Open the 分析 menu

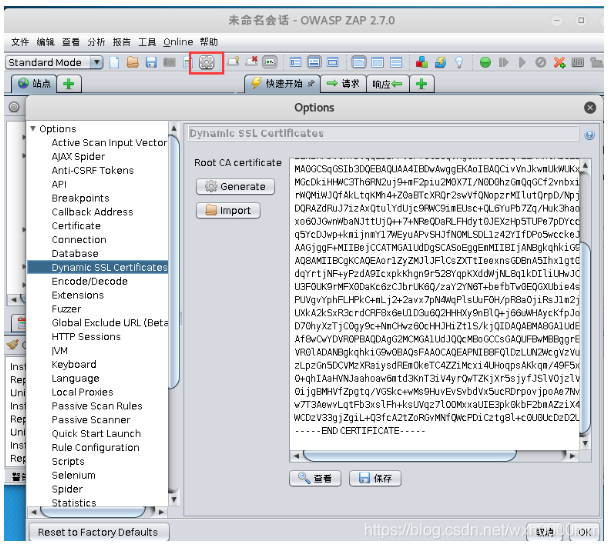pos(96,42)
